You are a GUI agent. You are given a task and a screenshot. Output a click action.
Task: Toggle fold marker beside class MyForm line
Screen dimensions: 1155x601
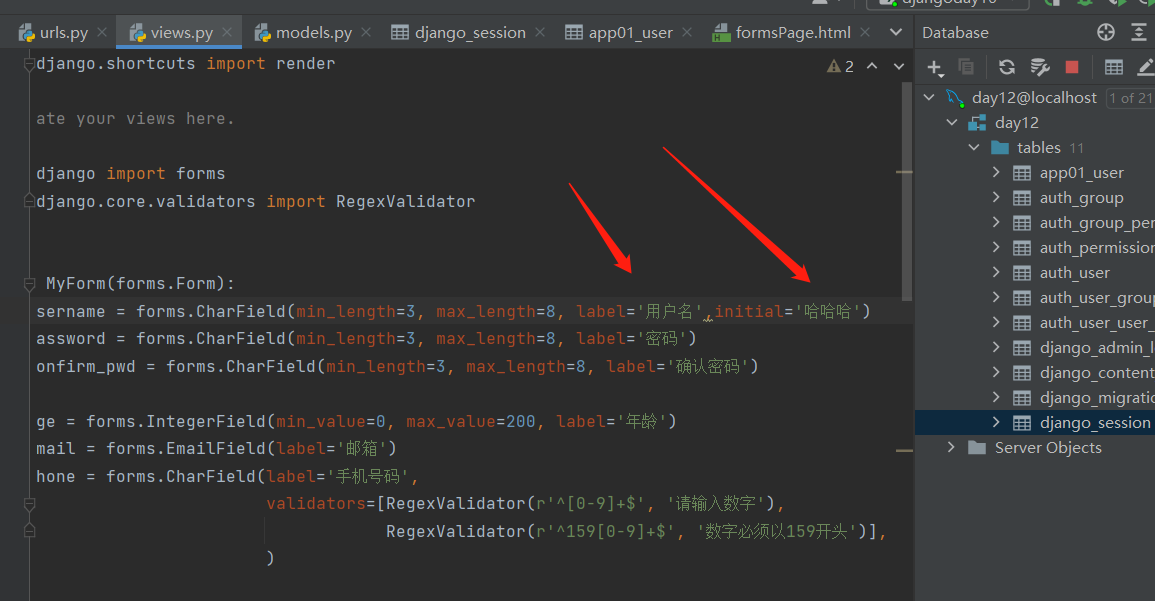pyautogui.click(x=29, y=284)
